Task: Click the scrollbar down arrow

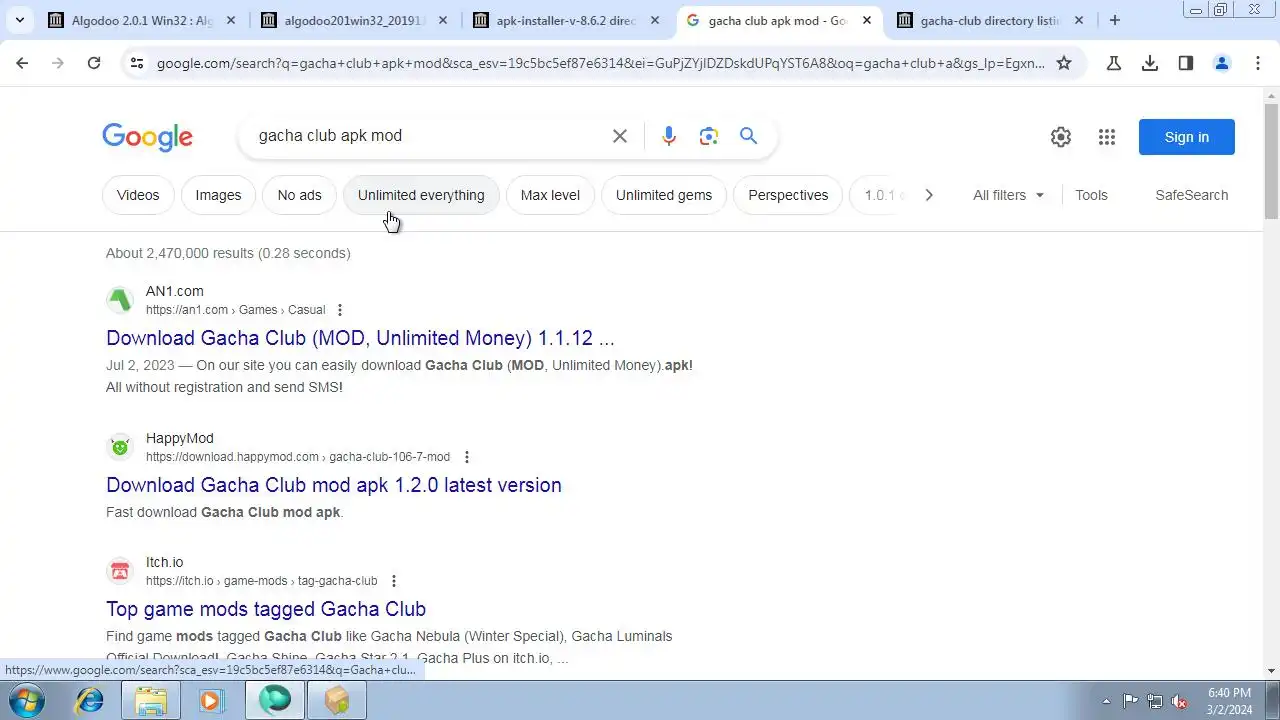Action: tap(1271, 671)
